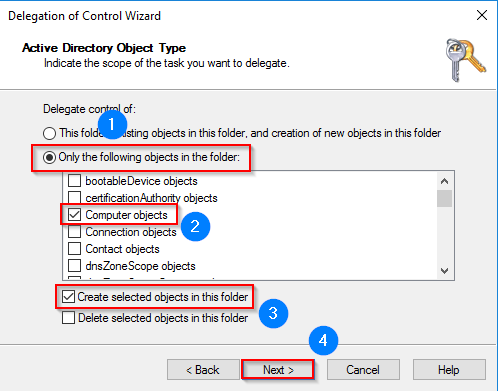Screen dimensions: 498x391
Task: Click the object list scrollbar thumb
Action: click(x=444, y=199)
